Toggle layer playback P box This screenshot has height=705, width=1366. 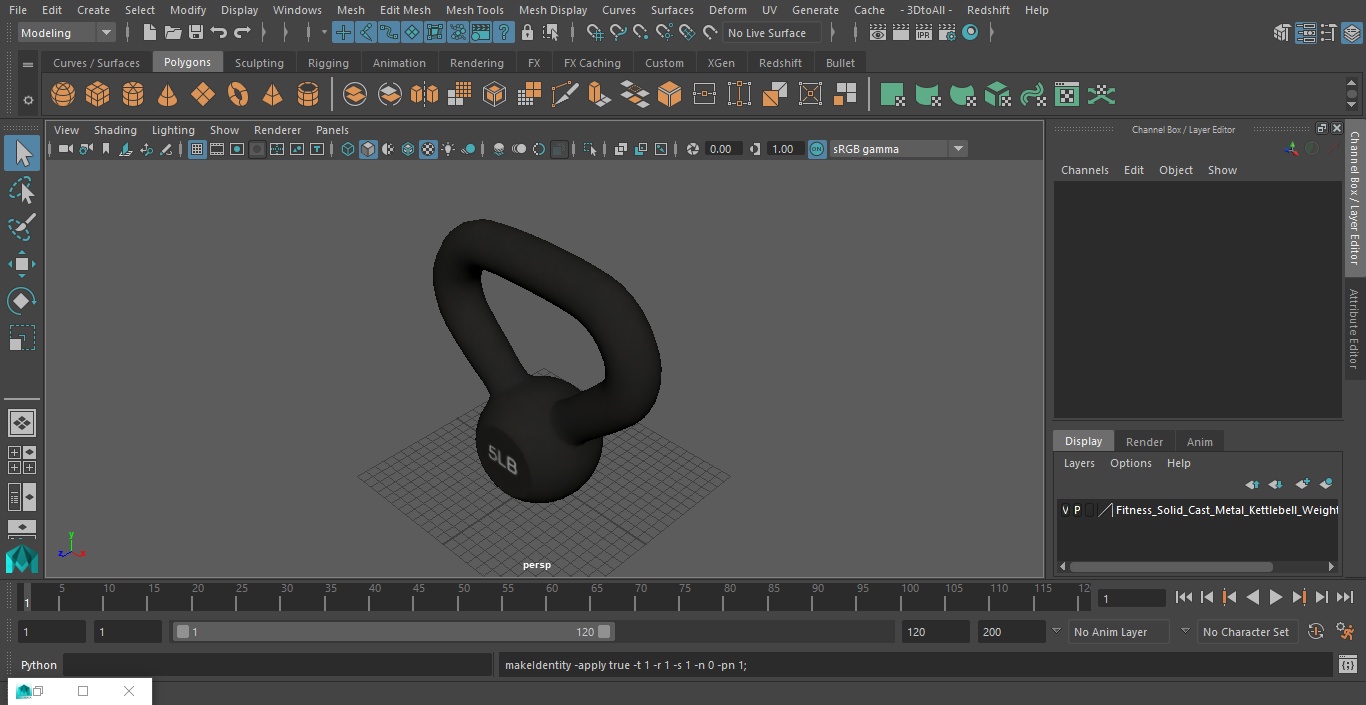click(x=1077, y=510)
